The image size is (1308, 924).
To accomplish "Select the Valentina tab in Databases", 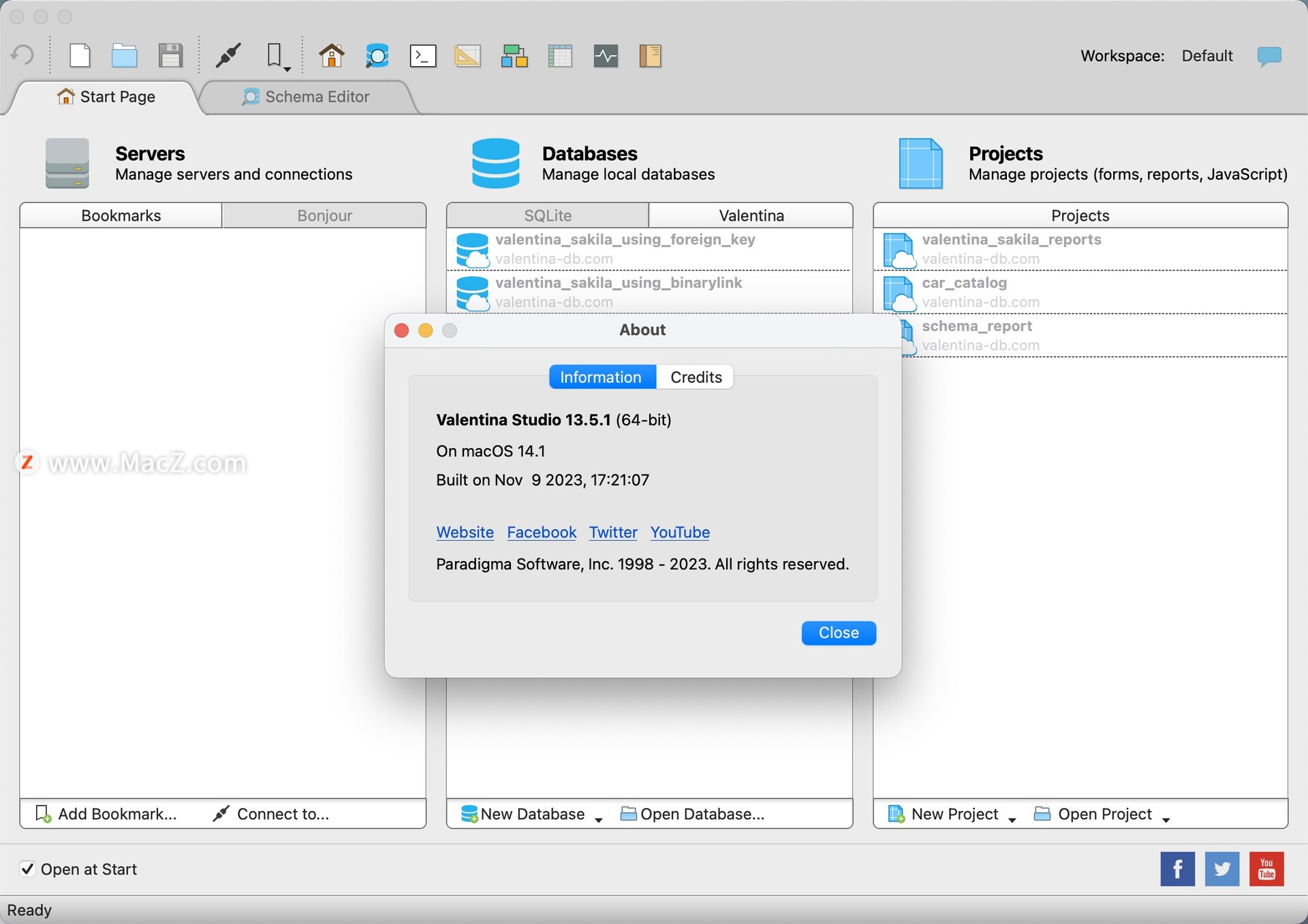I will pos(751,215).
